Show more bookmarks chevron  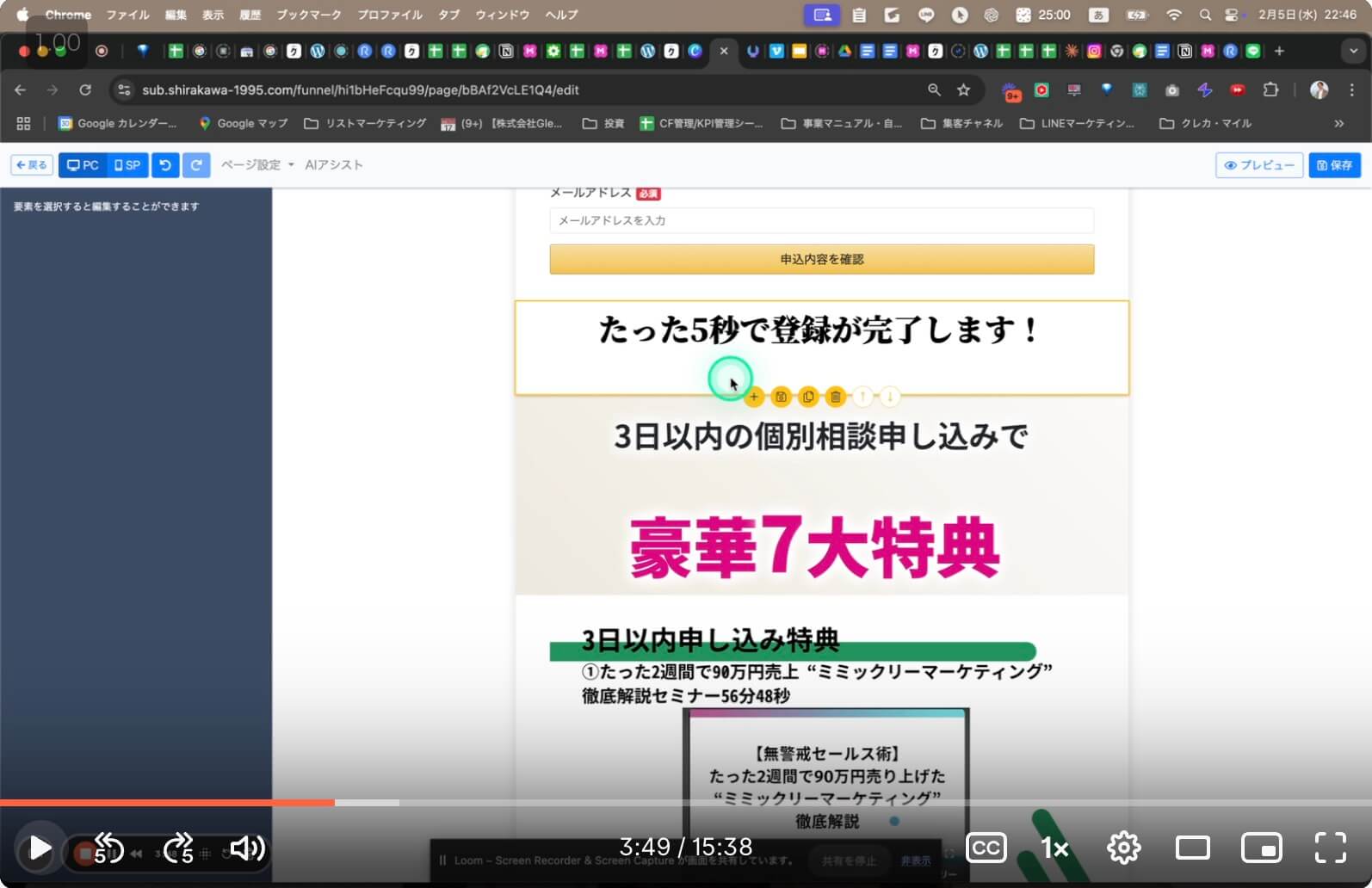point(1339,124)
